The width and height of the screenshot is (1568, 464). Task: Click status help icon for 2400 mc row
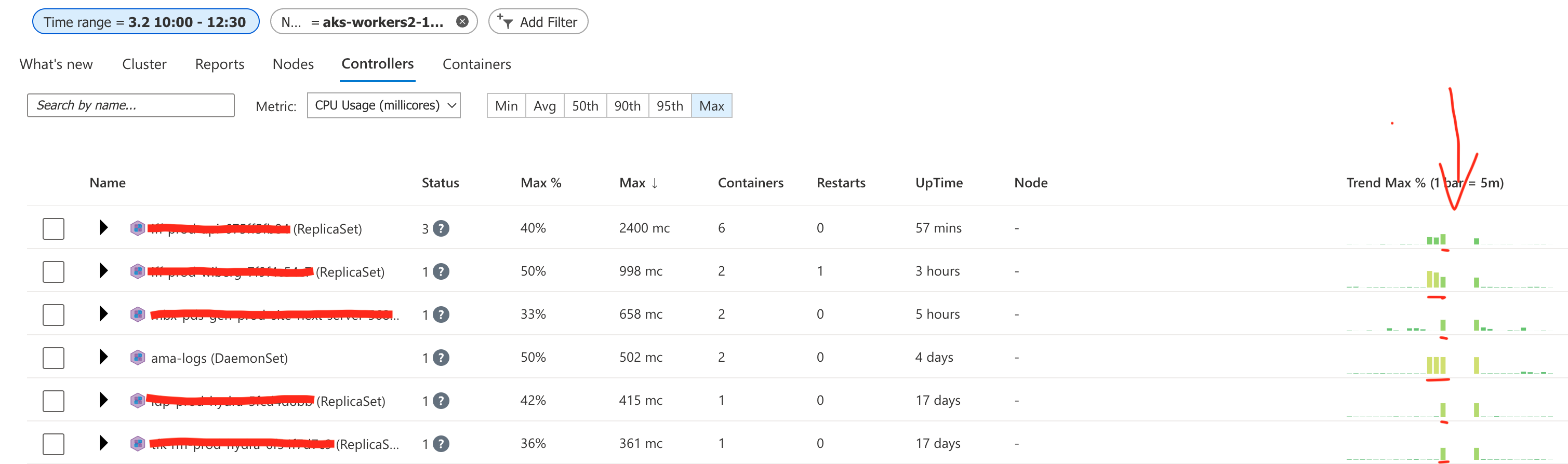(441, 228)
